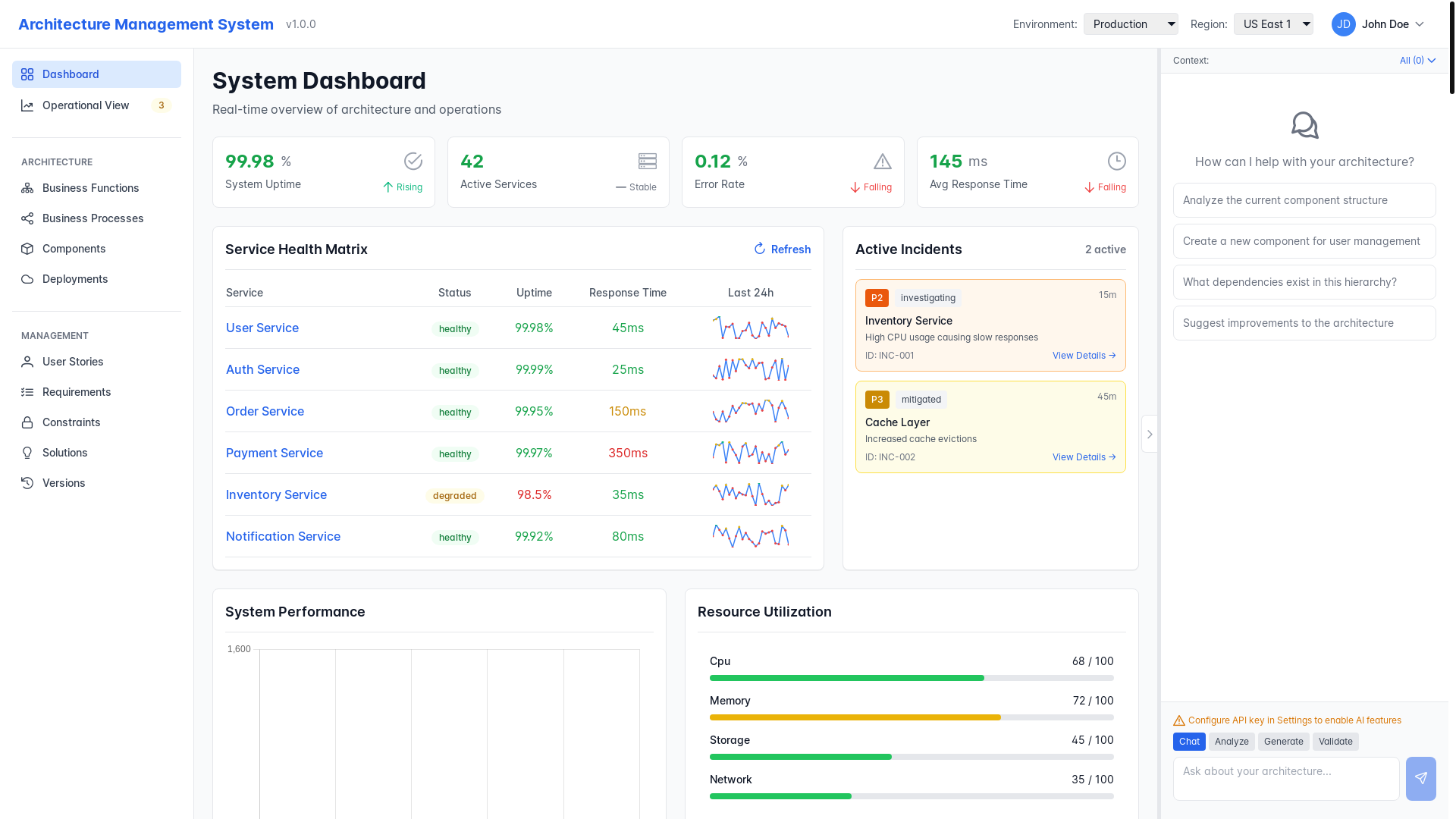Click the Error Rate warning triangle icon
Image resolution: width=1456 pixels, height=819 pixels.
click(882, 162)
